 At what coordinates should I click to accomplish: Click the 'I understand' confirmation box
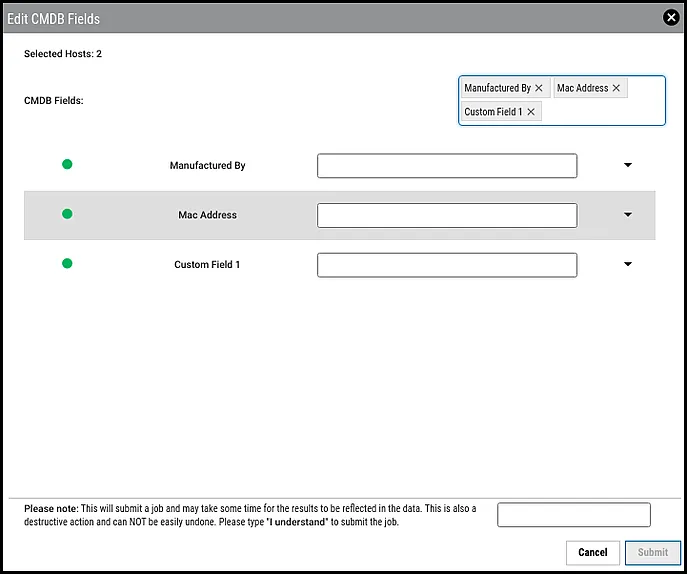(574, 515)
